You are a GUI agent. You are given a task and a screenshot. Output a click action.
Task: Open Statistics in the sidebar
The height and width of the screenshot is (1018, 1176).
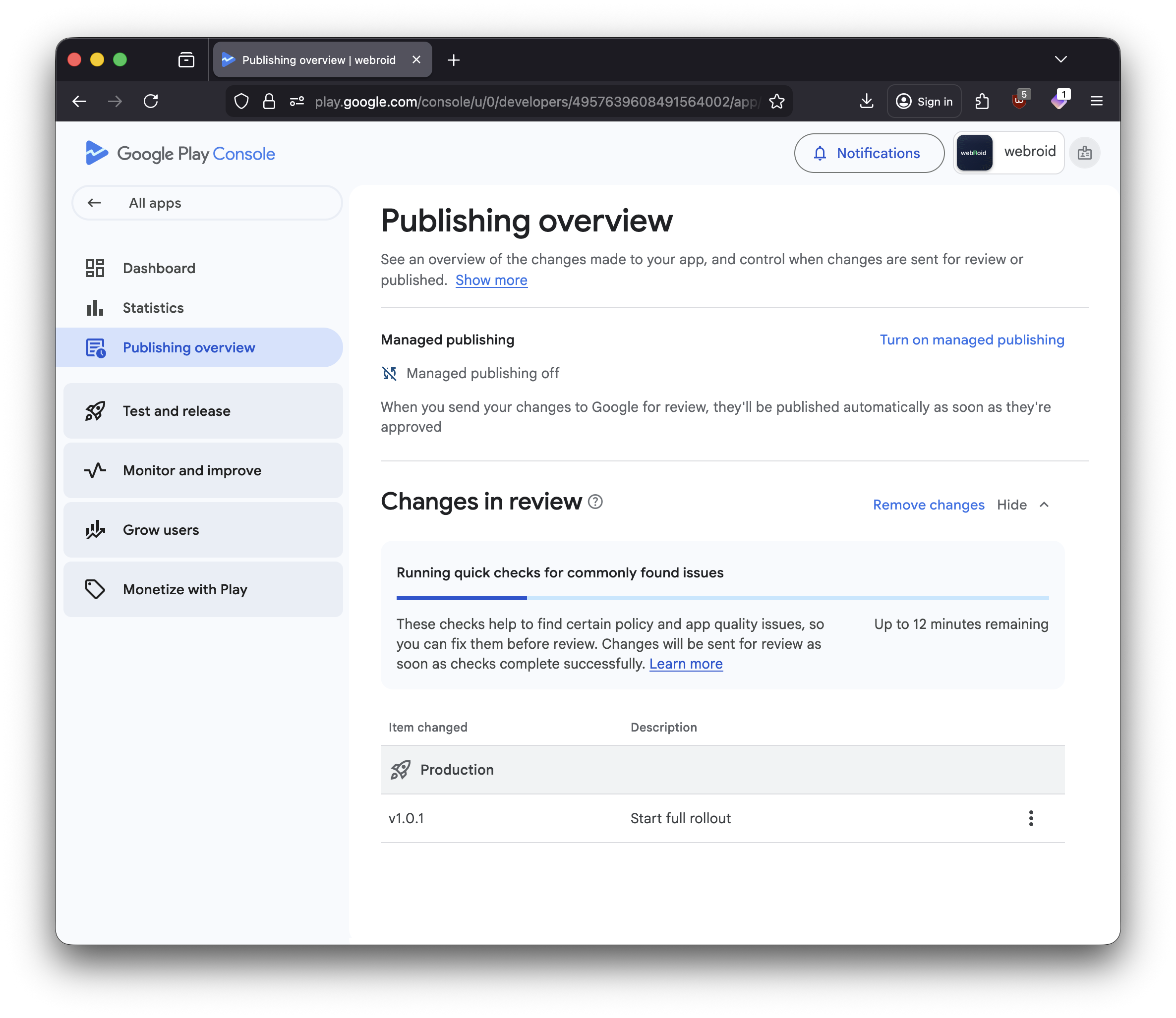pyautogui.click(x=200, y=308)
